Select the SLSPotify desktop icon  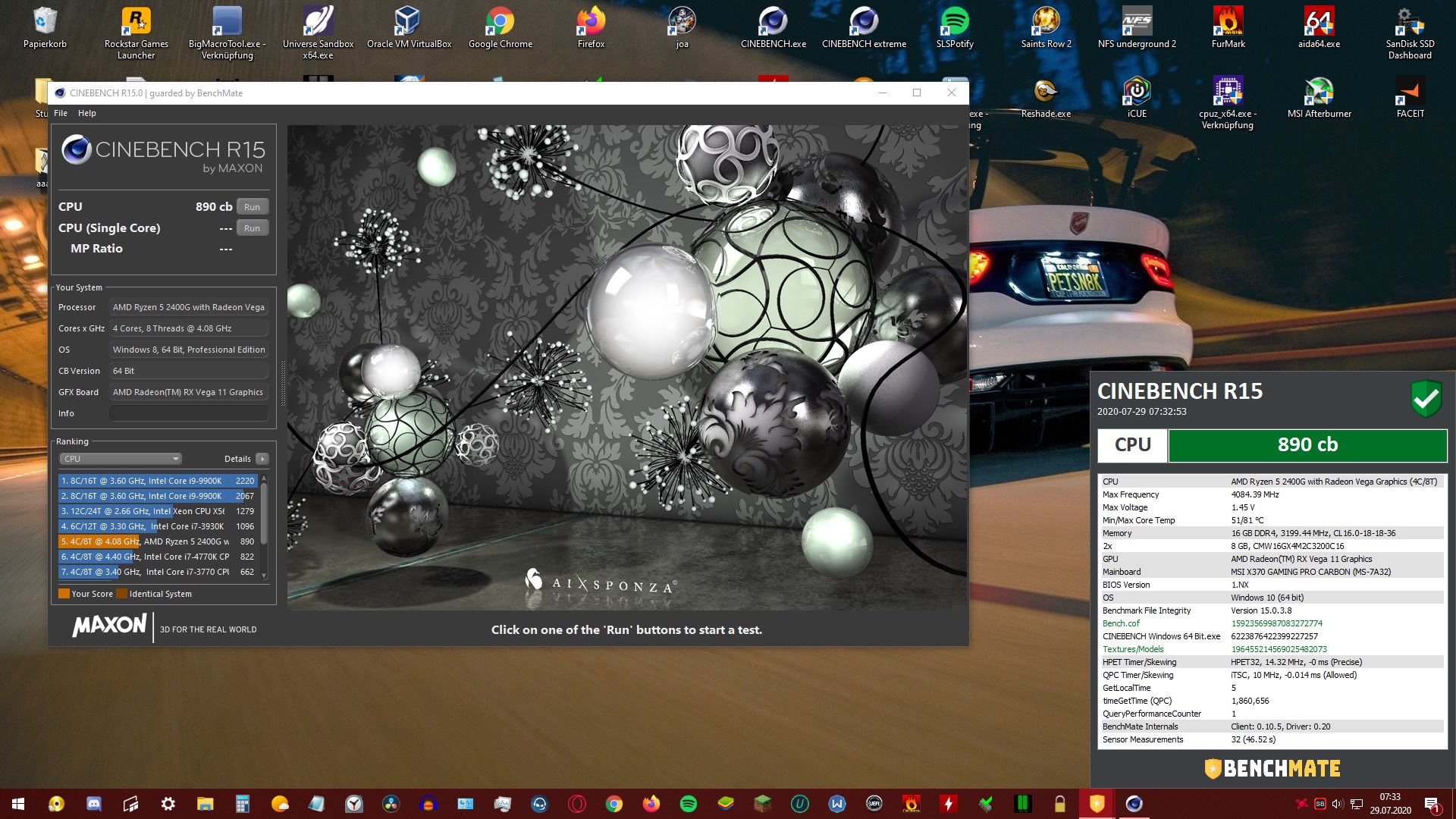click(x=955, y=28)
